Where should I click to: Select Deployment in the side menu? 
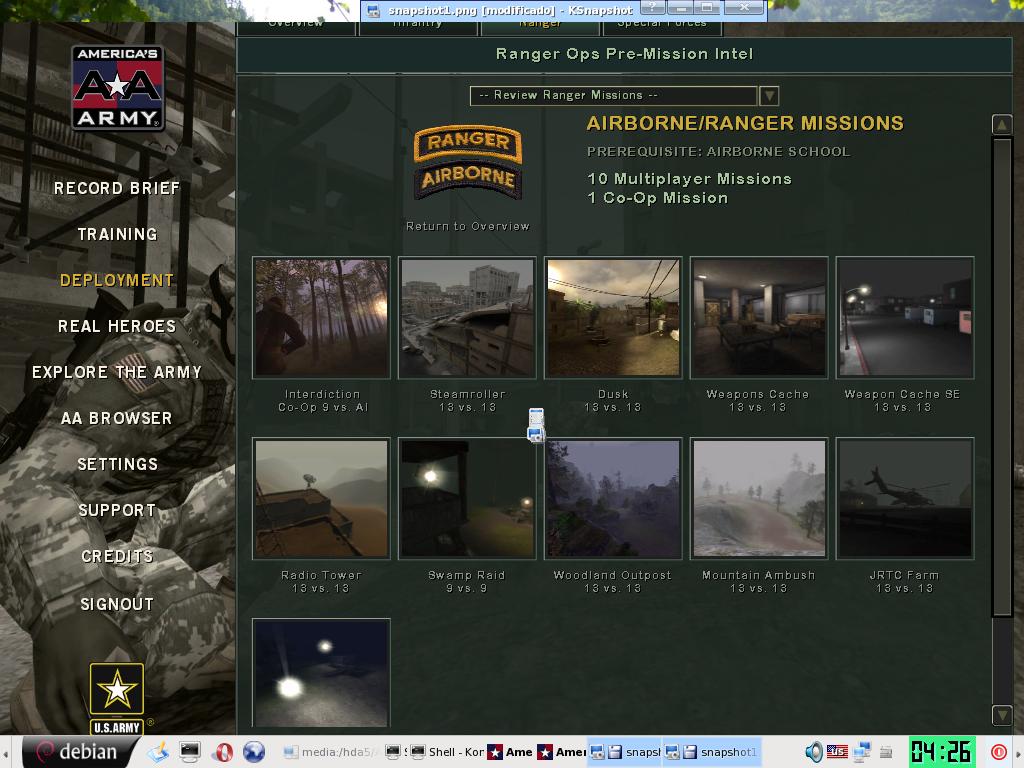click(117, 281)
